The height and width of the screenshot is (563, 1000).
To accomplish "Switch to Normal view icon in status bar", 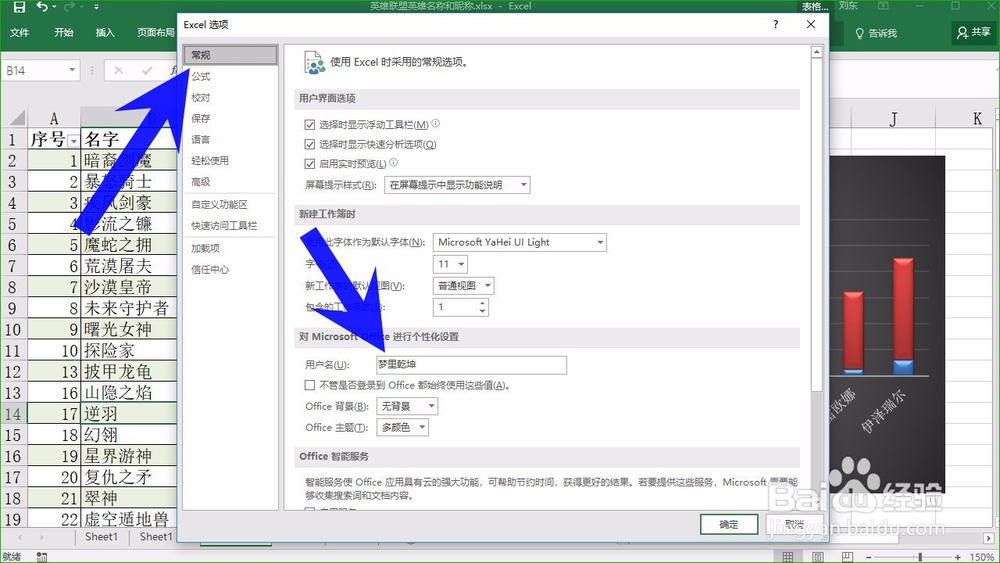I will (x=788, y=557).
